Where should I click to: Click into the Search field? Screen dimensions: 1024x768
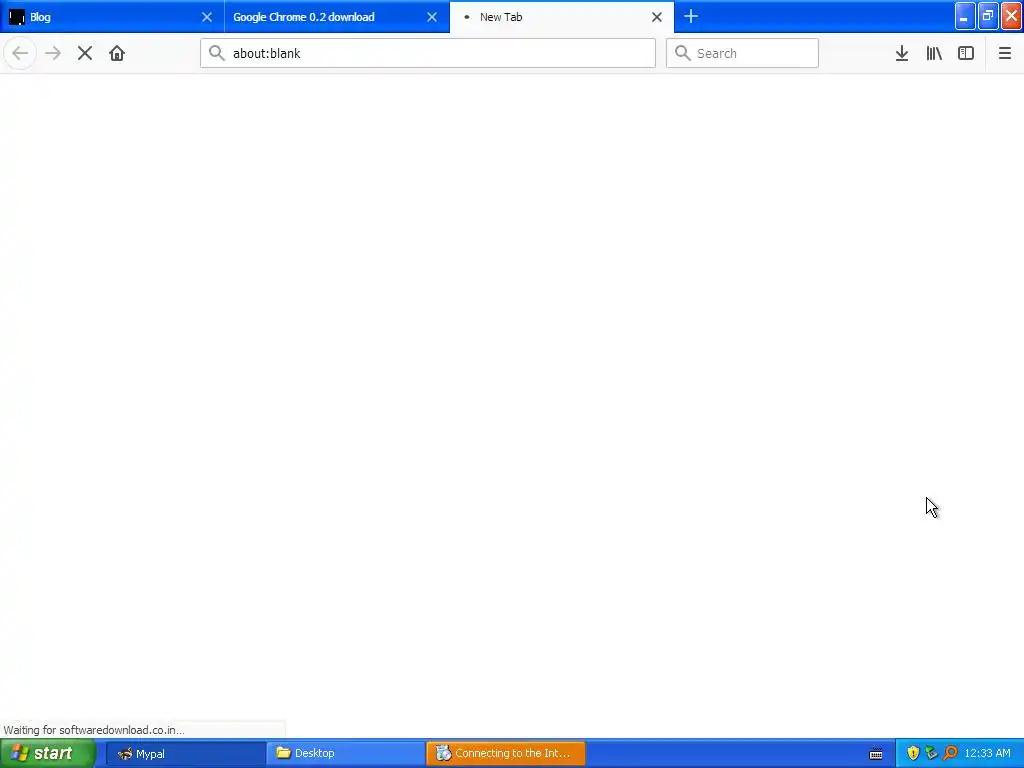(x=742, y=53)
